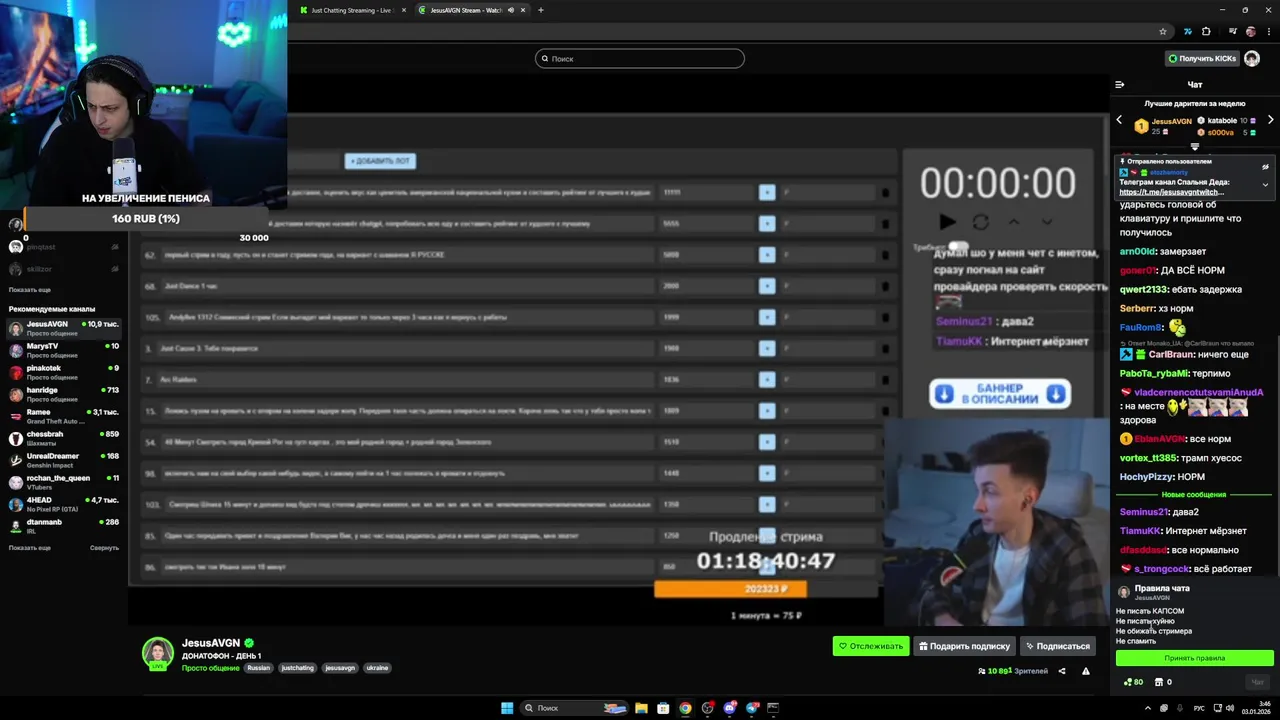This screenshot has width=1280, height=720.
Task: Open dtanmanb IRL channel
Action: (64, 526)
